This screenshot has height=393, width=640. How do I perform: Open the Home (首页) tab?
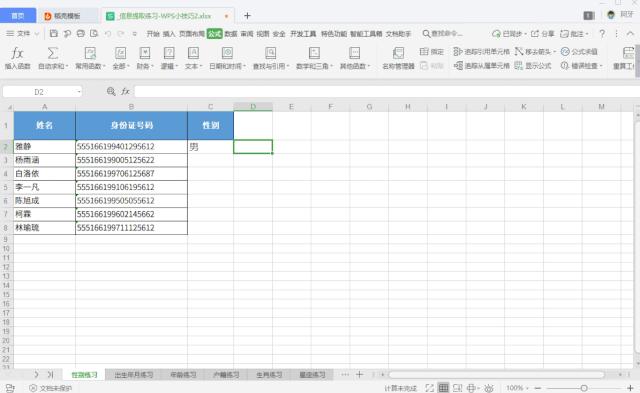click(x=18, y=16)
